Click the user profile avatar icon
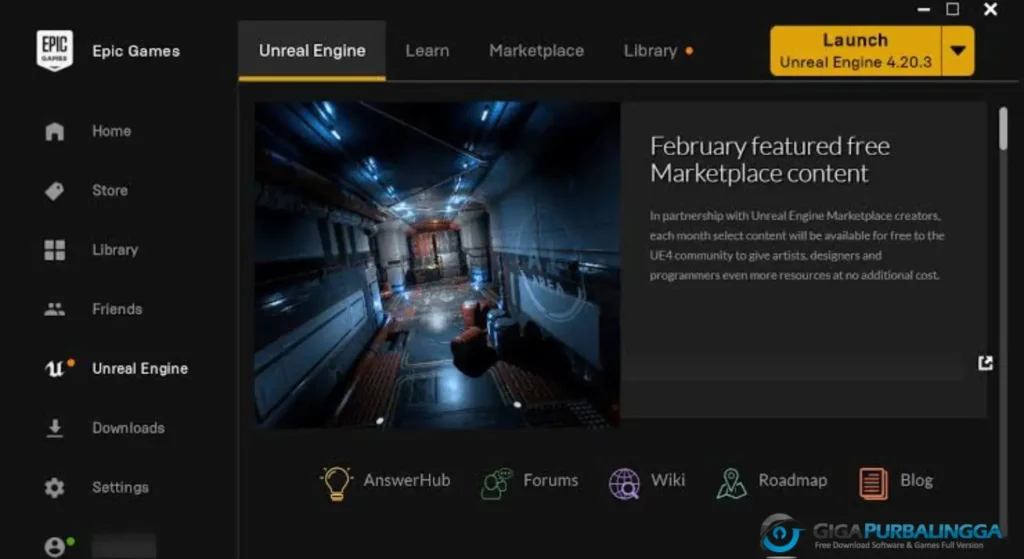Screen dimensions: 1024x559 (55, 547)
